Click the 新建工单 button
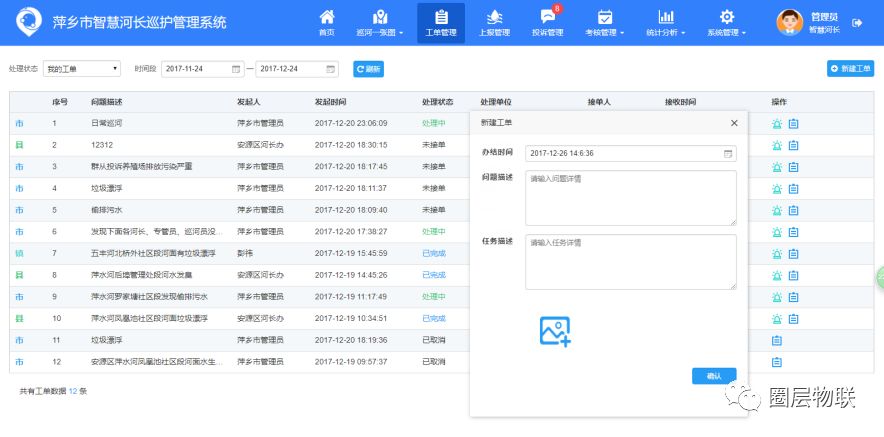The image size is (884, 437). click(x=850, y=68)
